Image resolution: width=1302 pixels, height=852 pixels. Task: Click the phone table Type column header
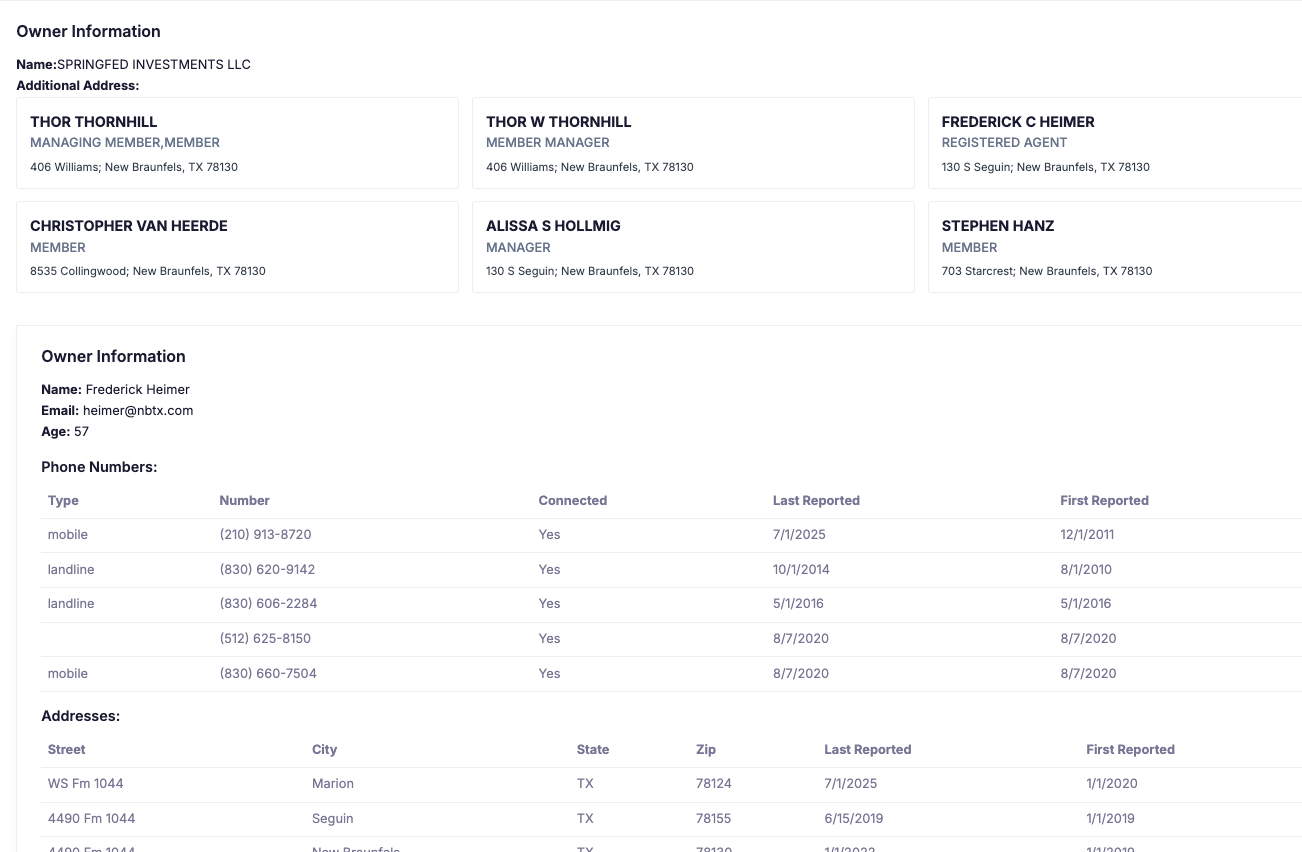[63, 500]
